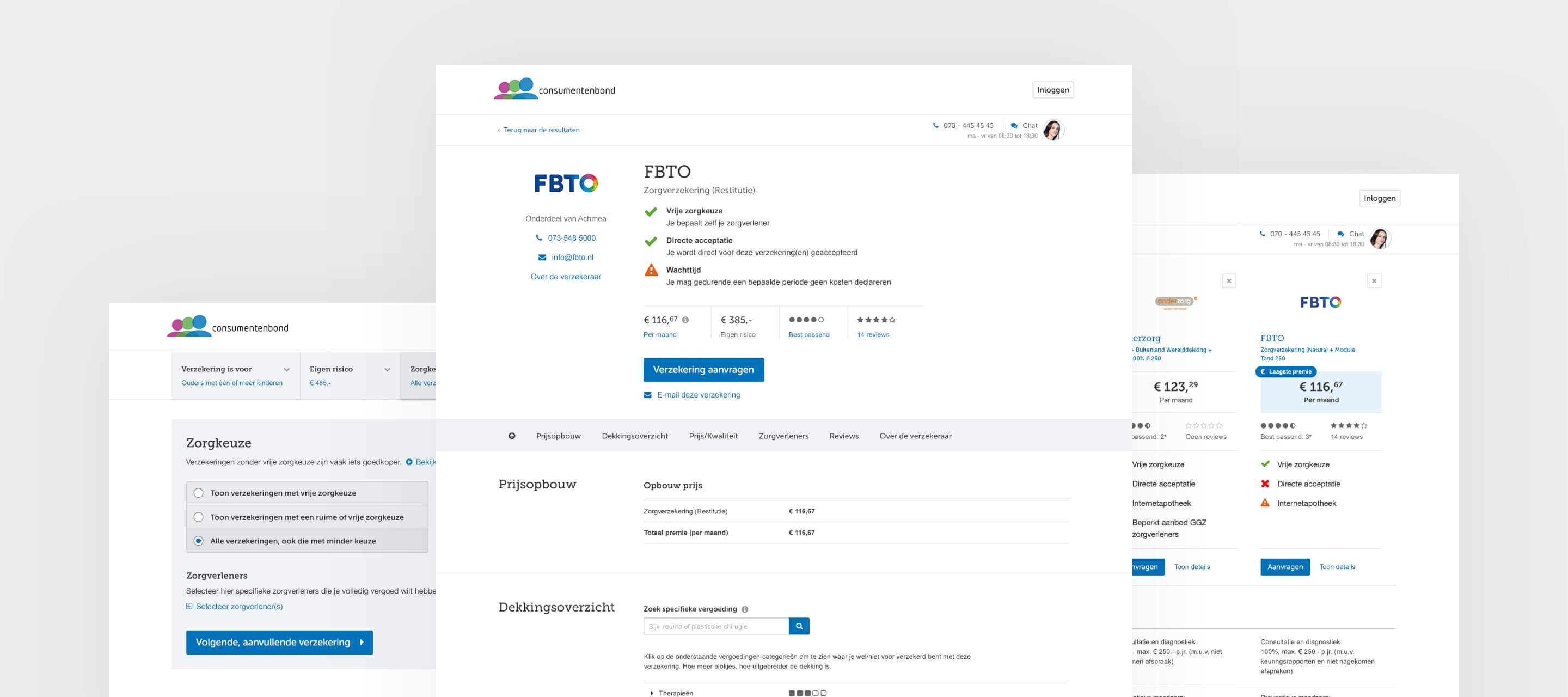Click the info@fbto.nl email link
Screen dimensions: 1568x697
click(572, 258)
